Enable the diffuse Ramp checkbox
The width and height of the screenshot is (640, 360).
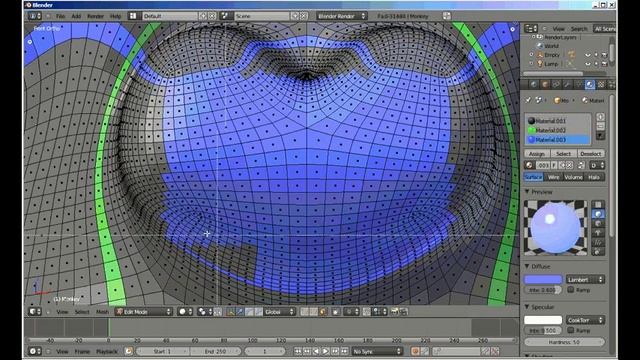coord(571,290)
